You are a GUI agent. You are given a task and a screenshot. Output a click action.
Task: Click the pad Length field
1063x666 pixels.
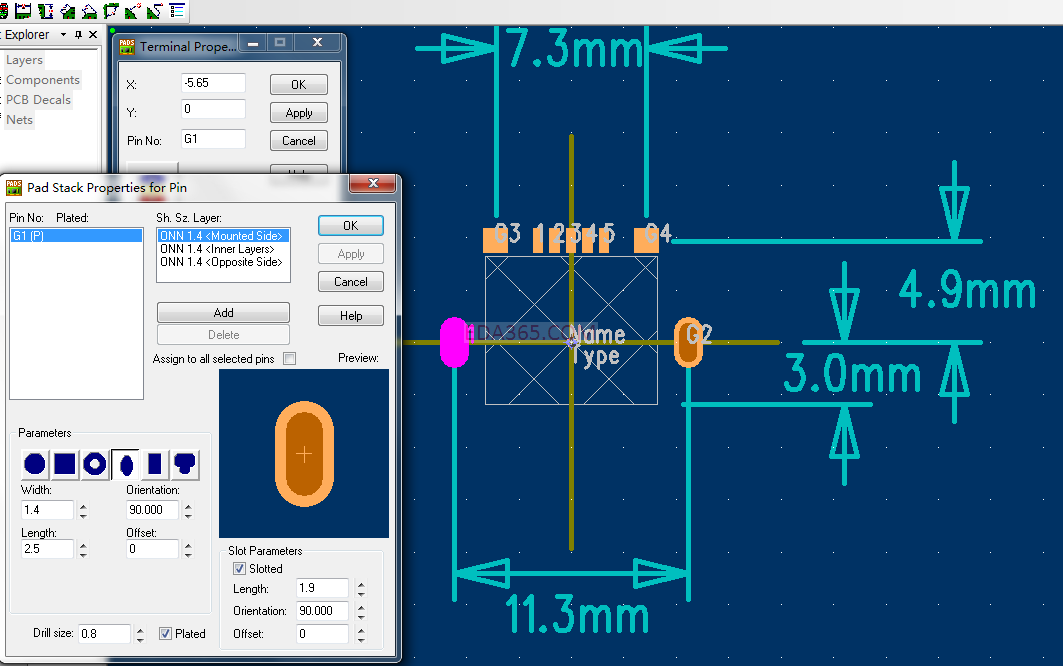tap(47, 549)
